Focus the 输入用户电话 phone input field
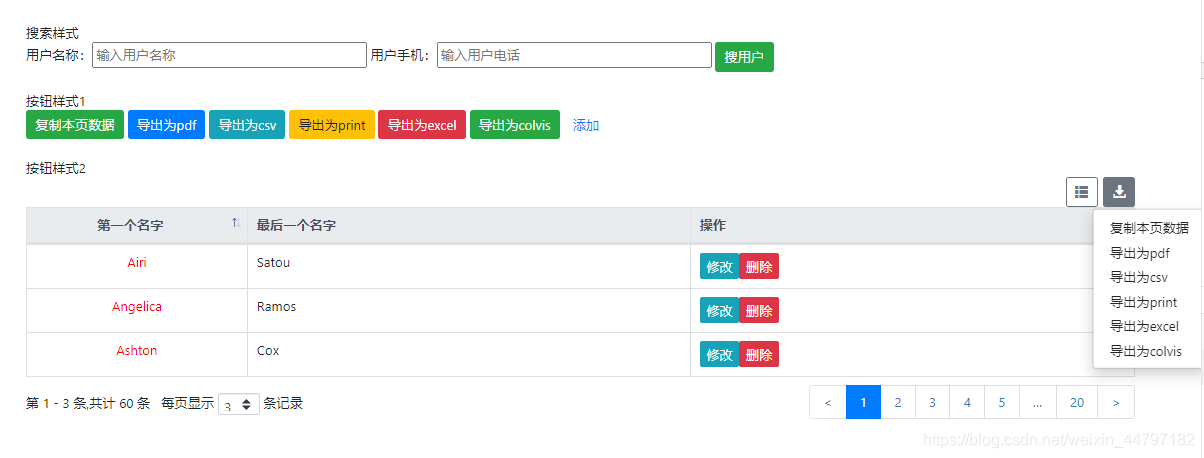 574,55
